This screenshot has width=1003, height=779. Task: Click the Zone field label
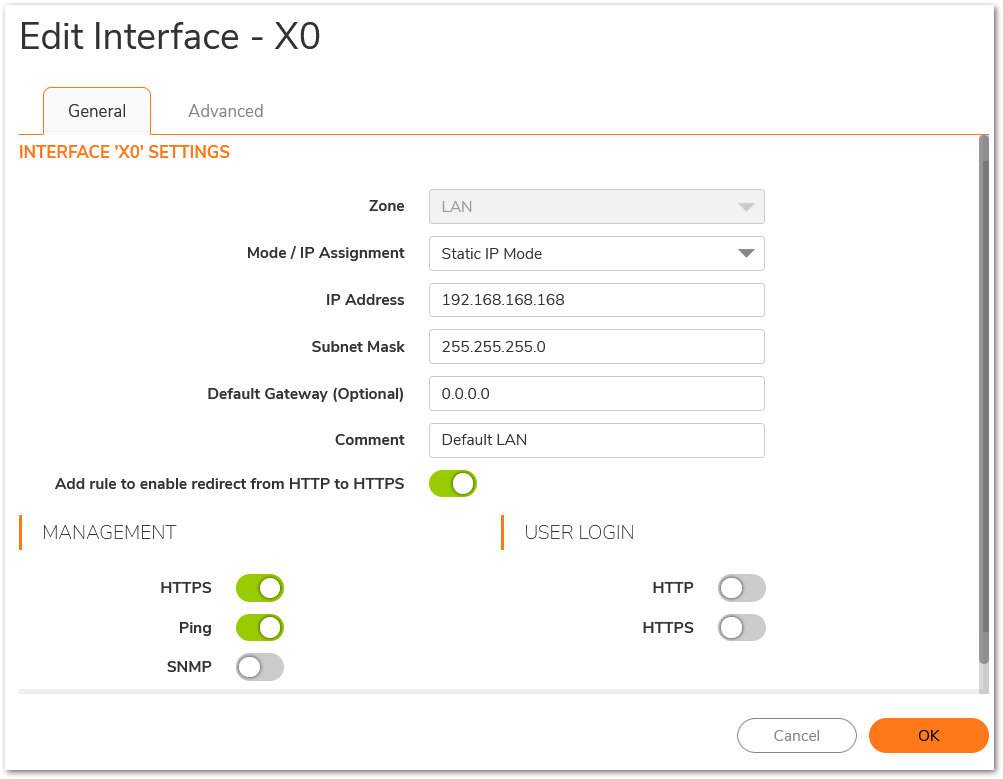coord(386,206)
